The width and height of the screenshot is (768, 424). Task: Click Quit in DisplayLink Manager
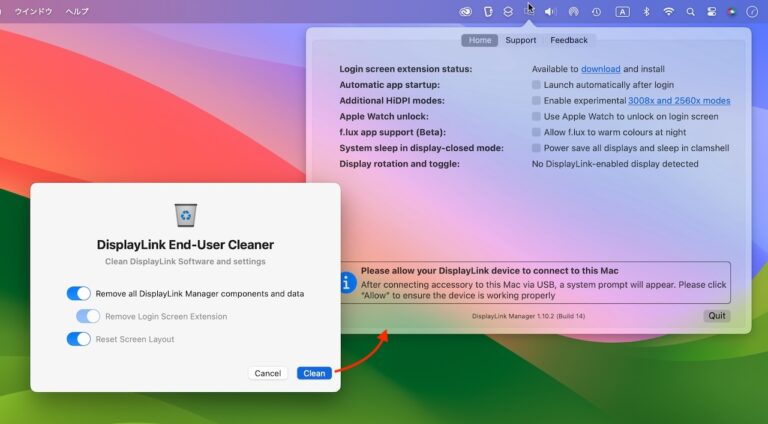(717, 316)
